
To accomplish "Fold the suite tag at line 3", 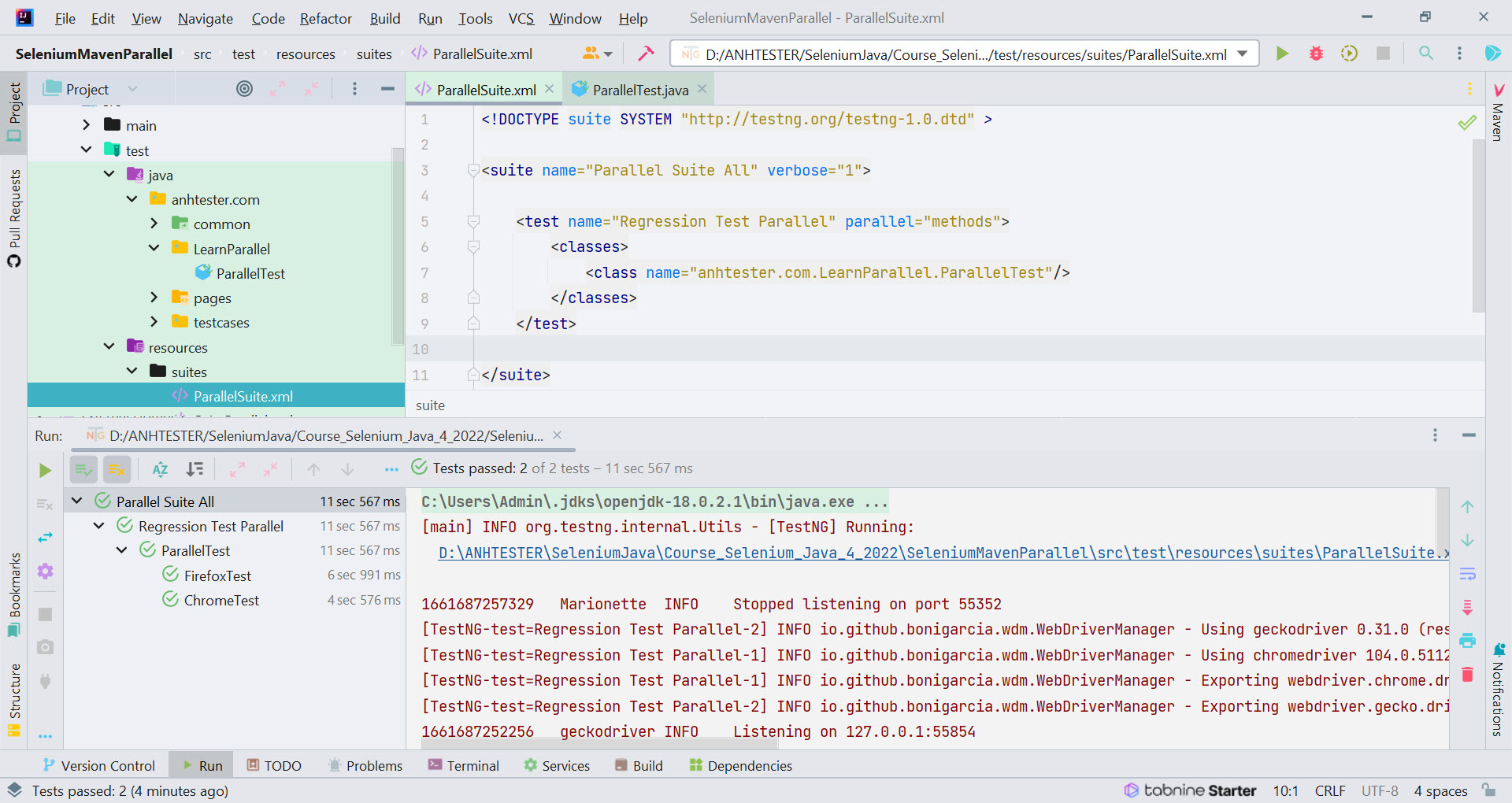I will [473, 170].
